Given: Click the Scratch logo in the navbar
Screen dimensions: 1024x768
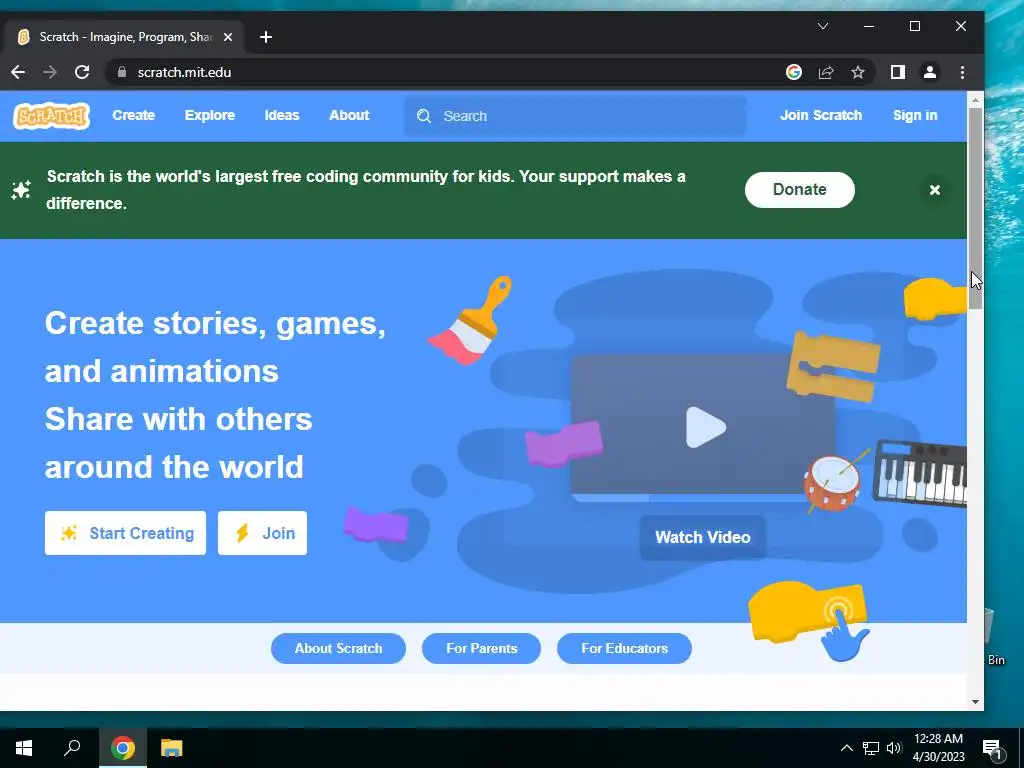Looking at the screenshot, I should point(52,116).
